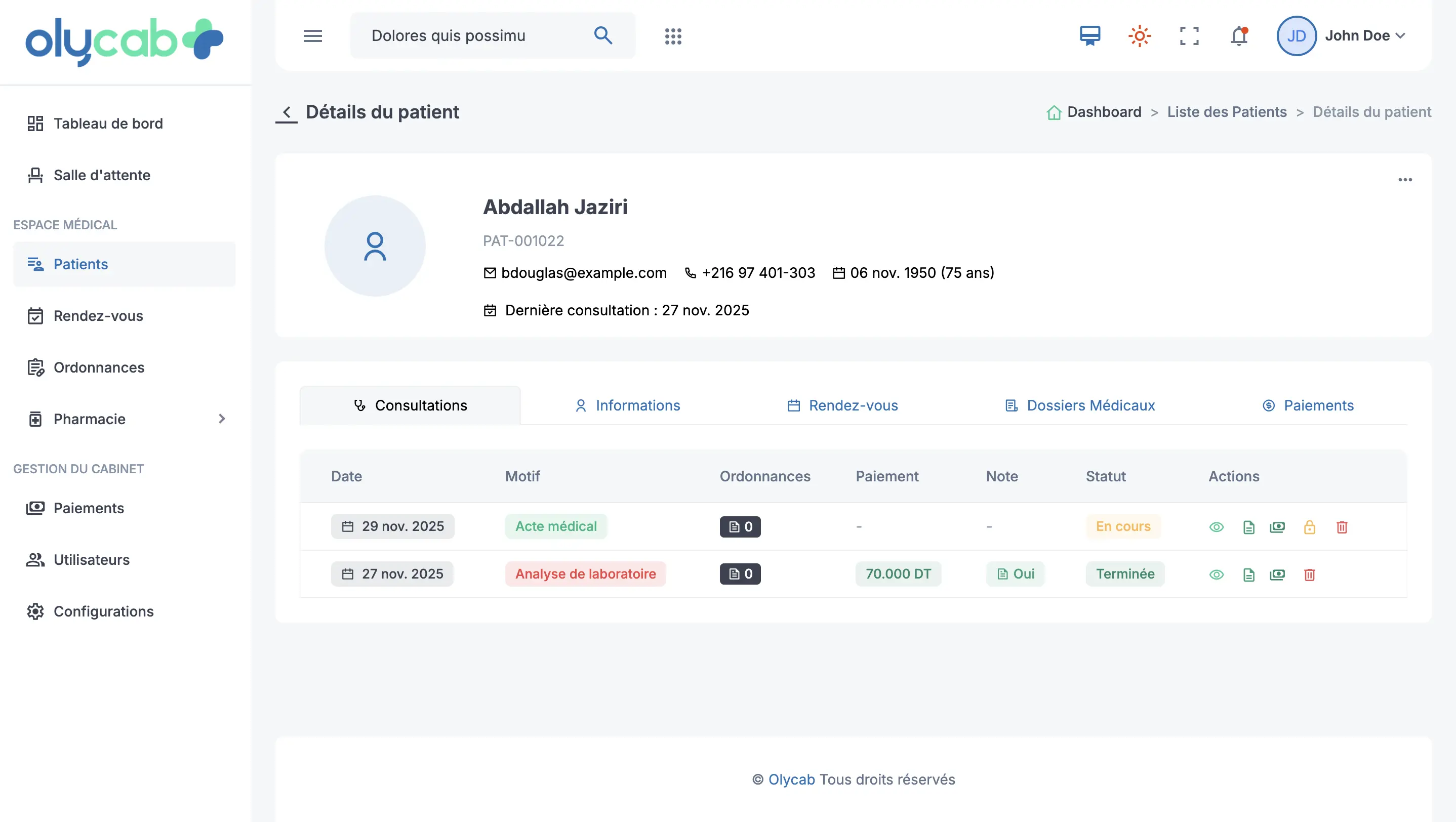This screenshot has height=822, width=1456.
Task: Open the apps grid icon beside search
Action: tap(673, 35)
